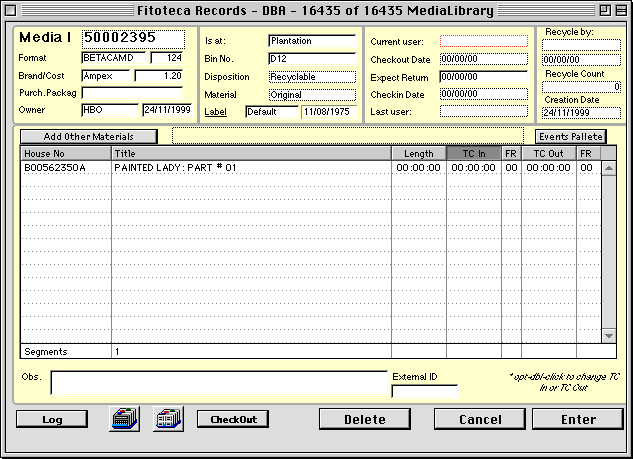Open the Log button
The height and width of the screenshot is (459, 633).
click(52, 419)
